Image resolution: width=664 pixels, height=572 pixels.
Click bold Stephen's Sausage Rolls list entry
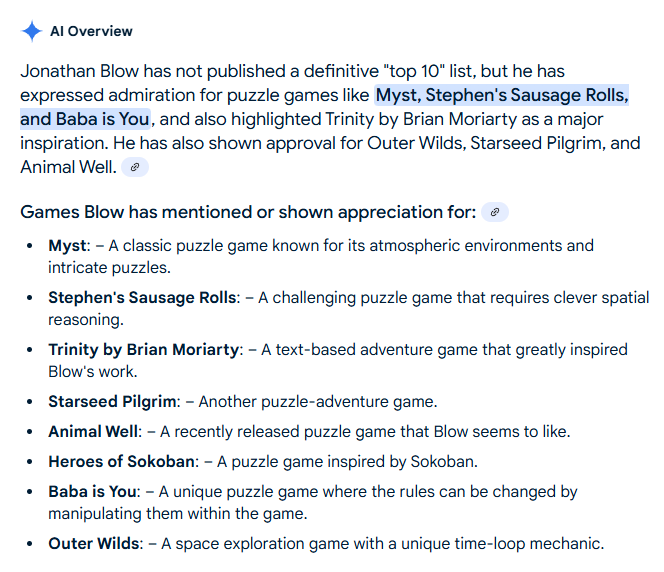pos(143,297)
